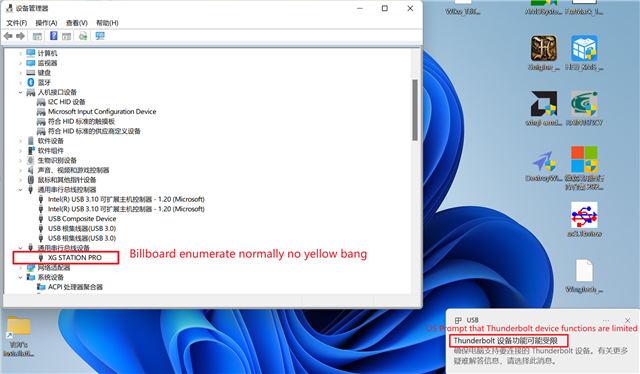This screenshot has height=374, width=640.
Task: Open the HEU_KMS desktop icon
Action: (x=584, y=53)
